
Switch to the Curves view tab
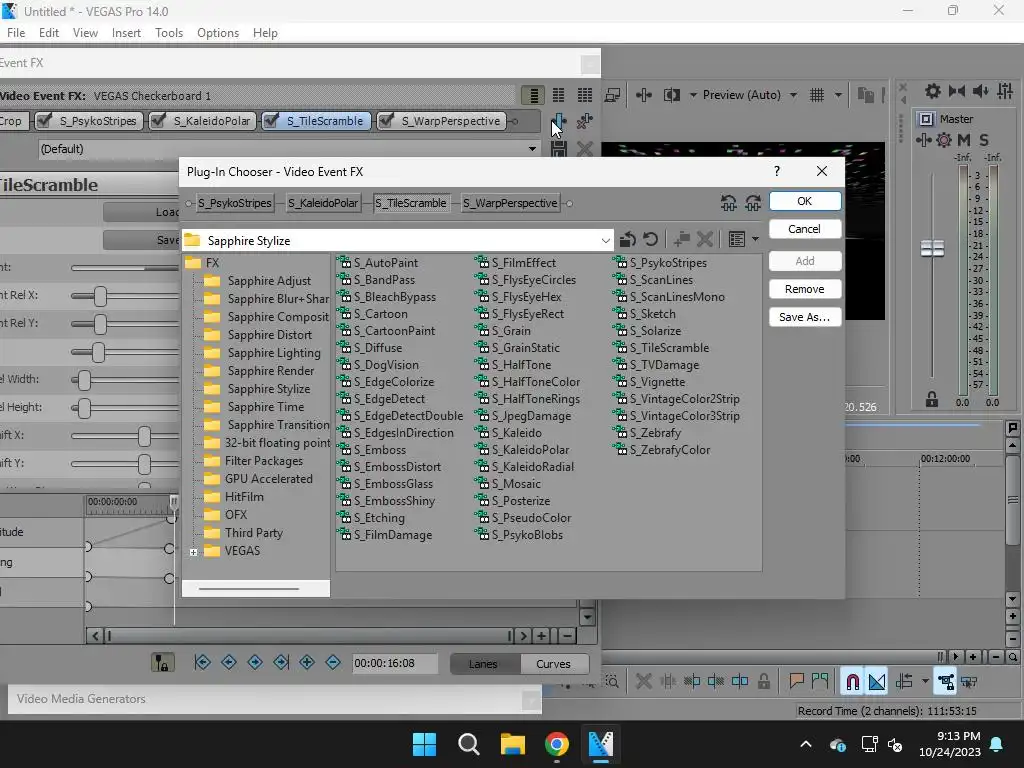pyautogui.click(x=553, y=664)
